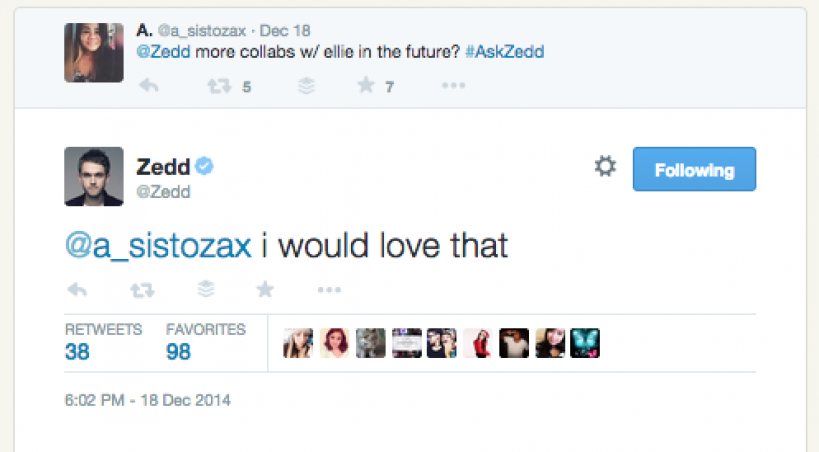Image resolution: width=819 pixels, height=452 pixels.
Task: Click the first avatar in the favoriters row
Action: coord(298,343)
